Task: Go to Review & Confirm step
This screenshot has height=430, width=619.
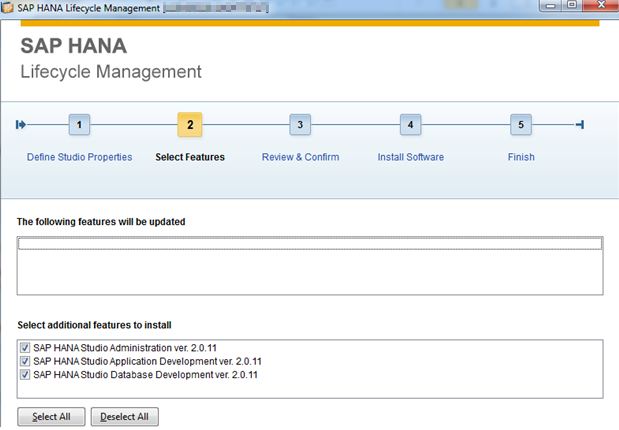Action: tap(300, 157)
